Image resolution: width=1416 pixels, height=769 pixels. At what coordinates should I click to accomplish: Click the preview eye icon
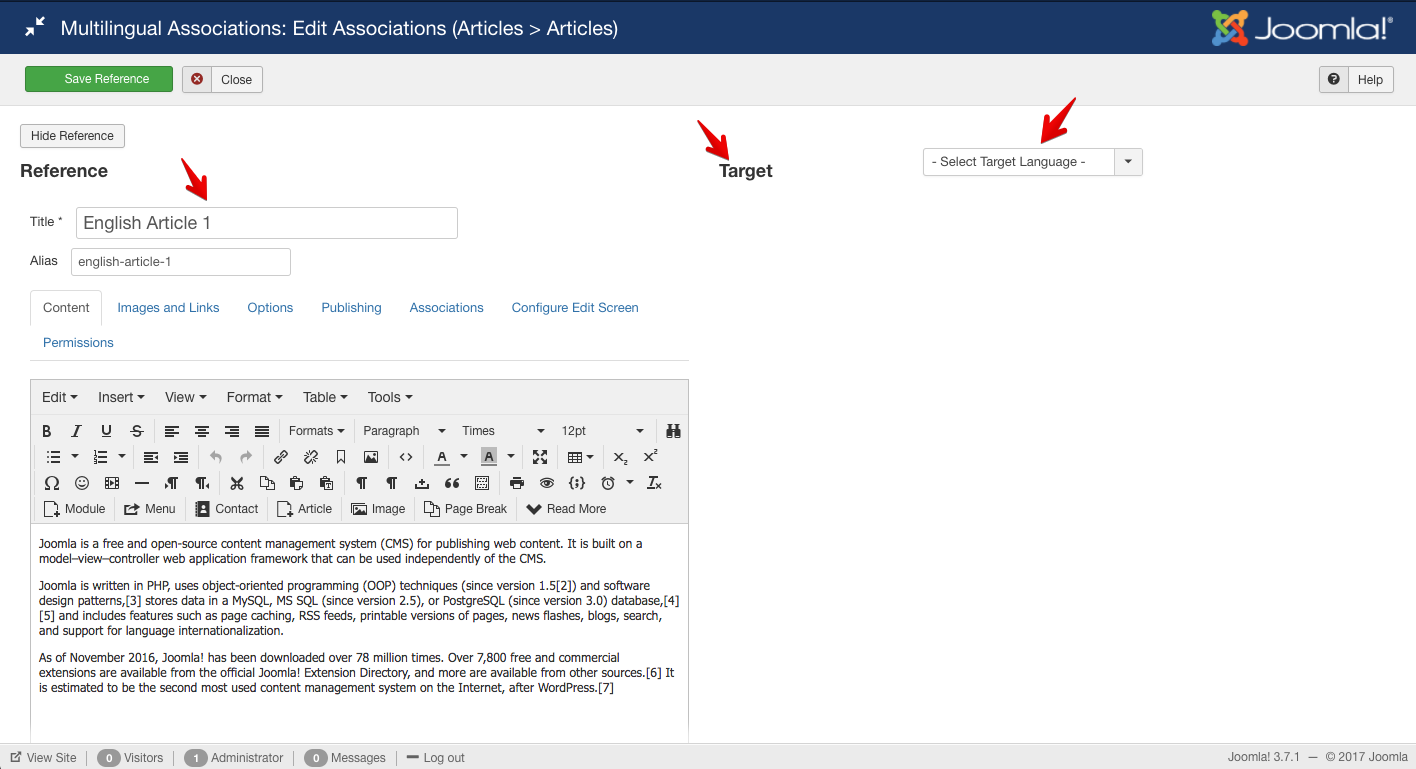coord(546,483)
